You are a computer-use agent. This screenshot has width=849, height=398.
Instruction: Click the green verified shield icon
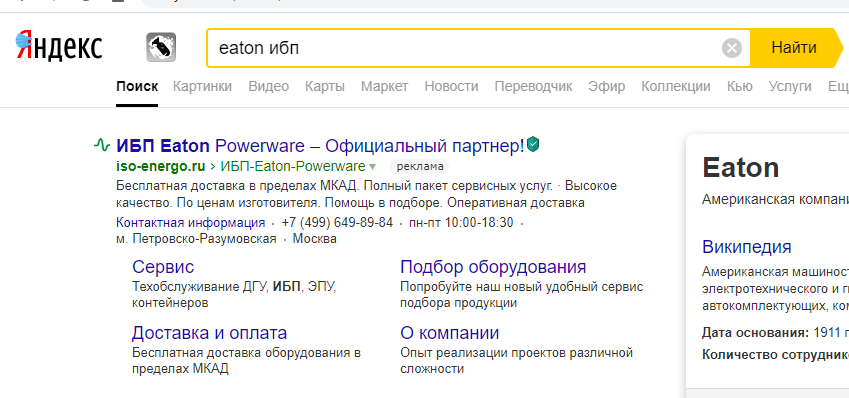click(533, 145)
